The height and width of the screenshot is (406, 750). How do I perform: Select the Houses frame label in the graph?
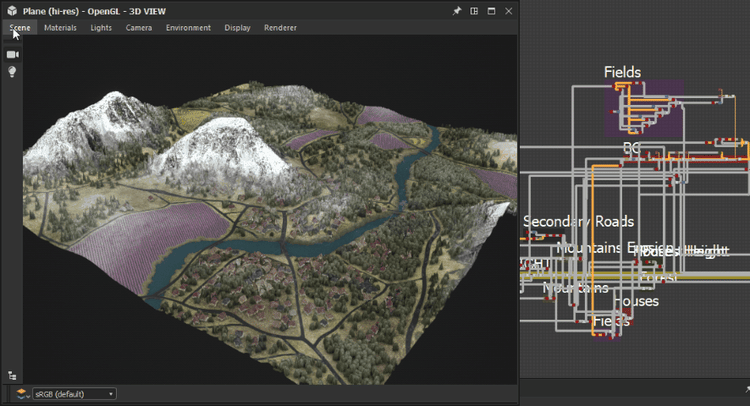click(636, 301)
